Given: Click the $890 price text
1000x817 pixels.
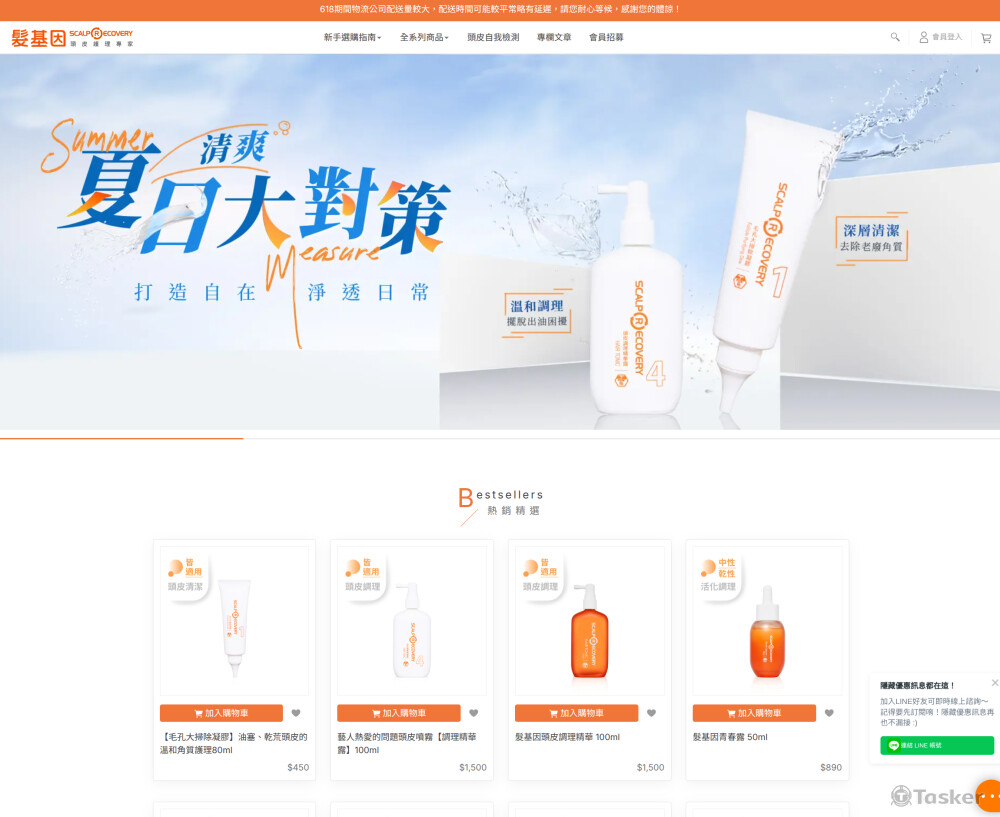Looking at the screenshot, I should pos(831,767).
